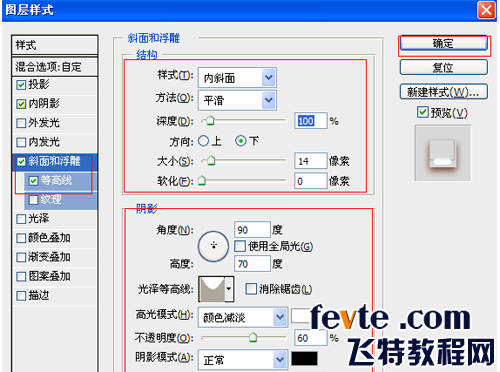The image size is (500, 372).
Task: Click the 软化 value field 0
Action: click(310, 181)
